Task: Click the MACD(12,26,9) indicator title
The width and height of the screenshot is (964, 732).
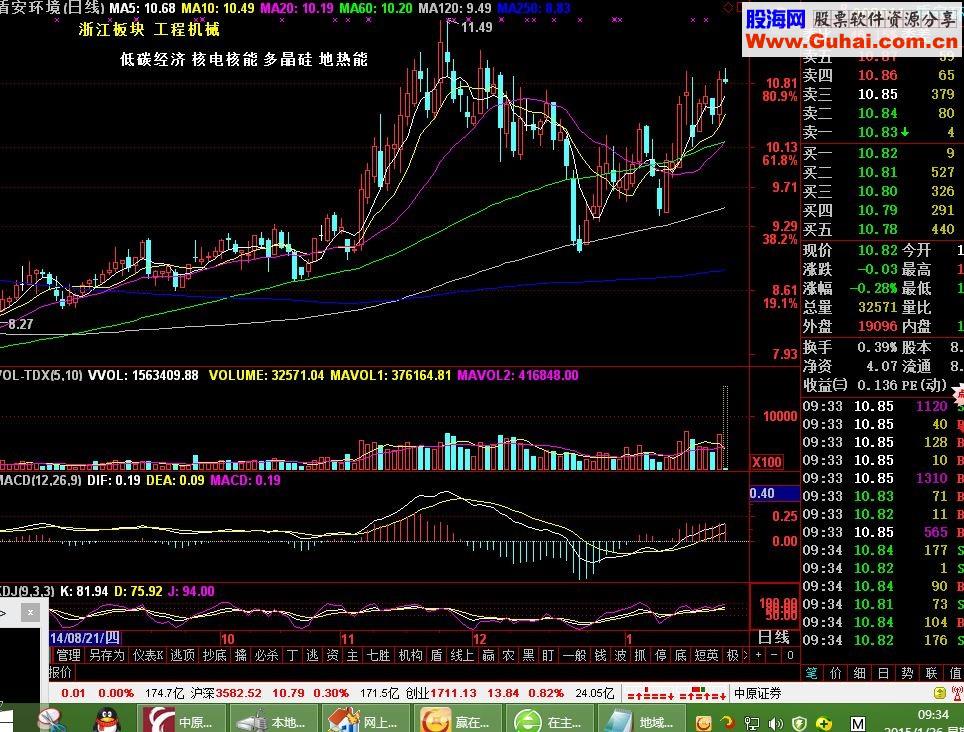Action: (40, 480)
